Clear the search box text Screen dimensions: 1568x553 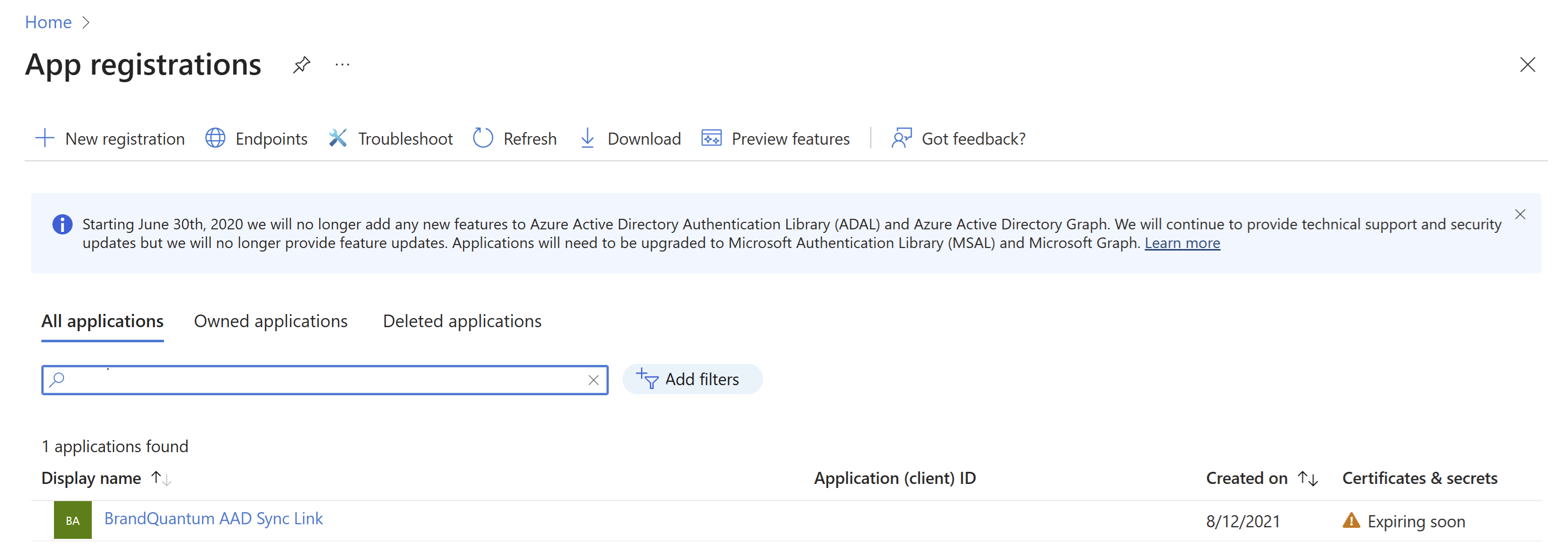pyautogui.click(x=593, y=380)
